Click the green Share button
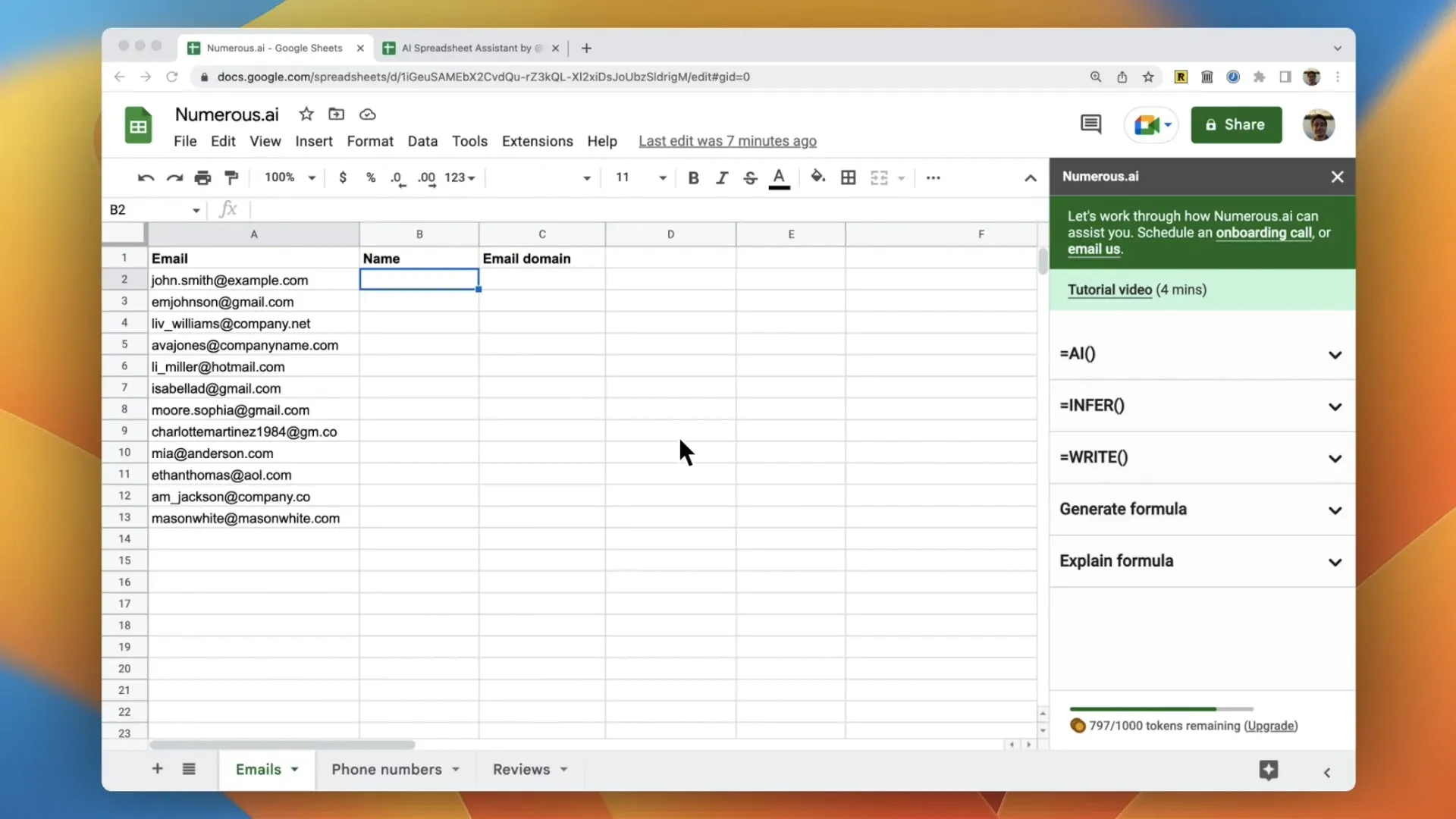The height and width of the screenshot is (819, 1456). tap(1236, 124)
